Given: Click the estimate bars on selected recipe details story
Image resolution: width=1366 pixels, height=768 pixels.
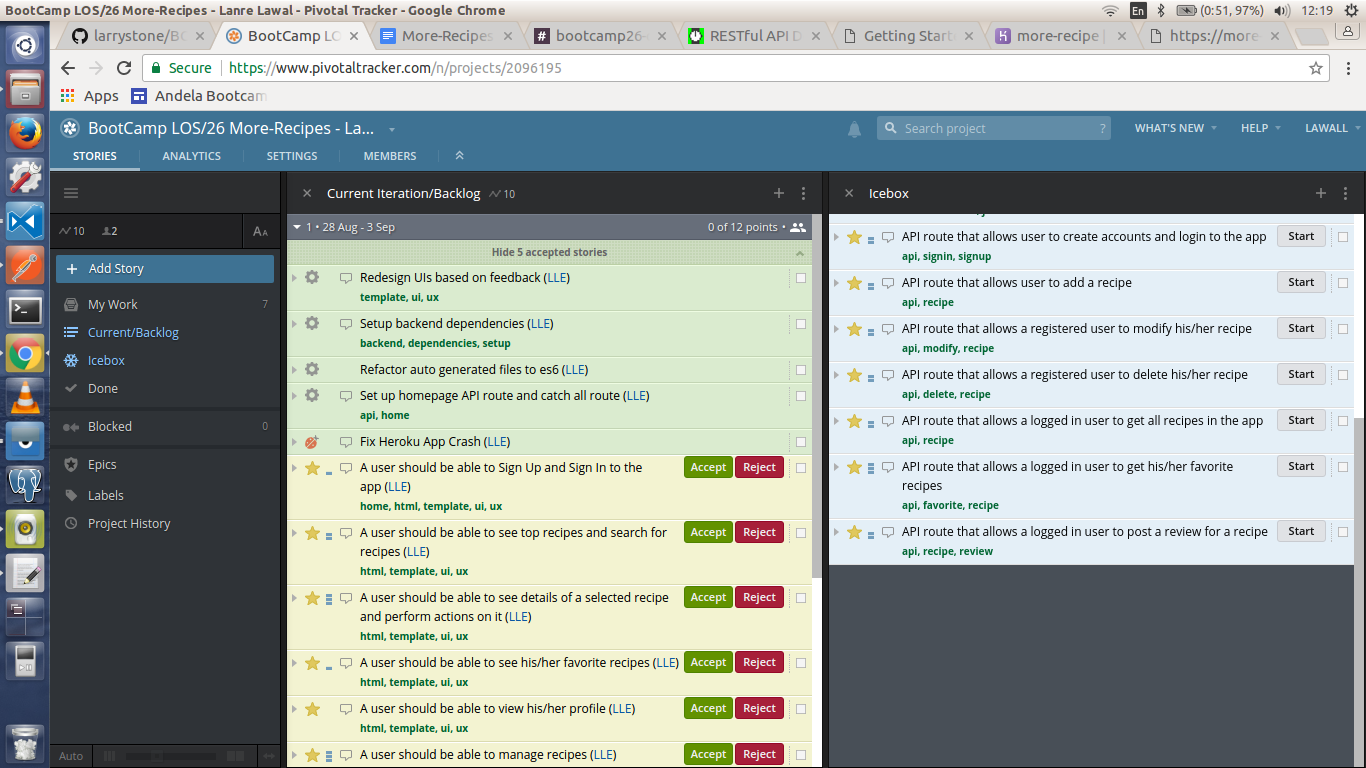Looking at the screenshot, I should click(329, 598).
